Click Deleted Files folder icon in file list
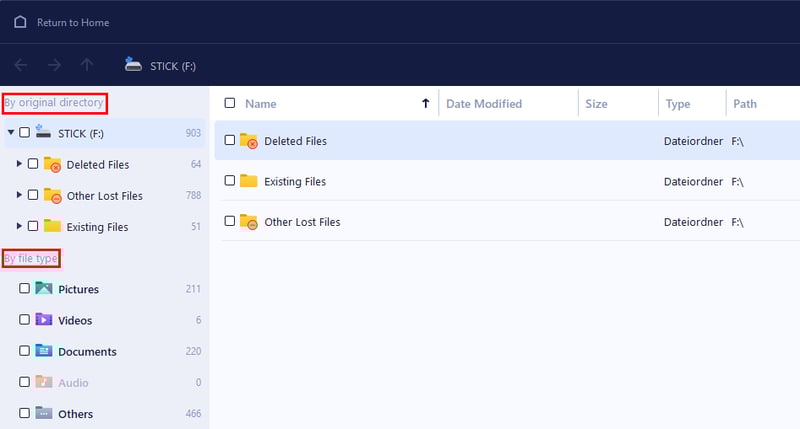The height and width of the screenshot is (429, 800). (249, 140)
